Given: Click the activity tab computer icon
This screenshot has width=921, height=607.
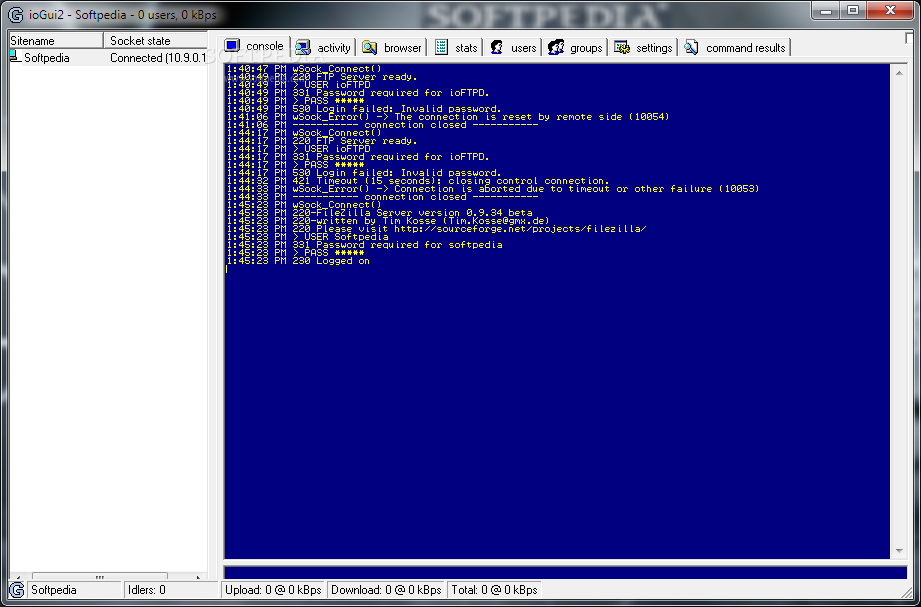Looking at the screenshot, I should [x=303, y=48].
